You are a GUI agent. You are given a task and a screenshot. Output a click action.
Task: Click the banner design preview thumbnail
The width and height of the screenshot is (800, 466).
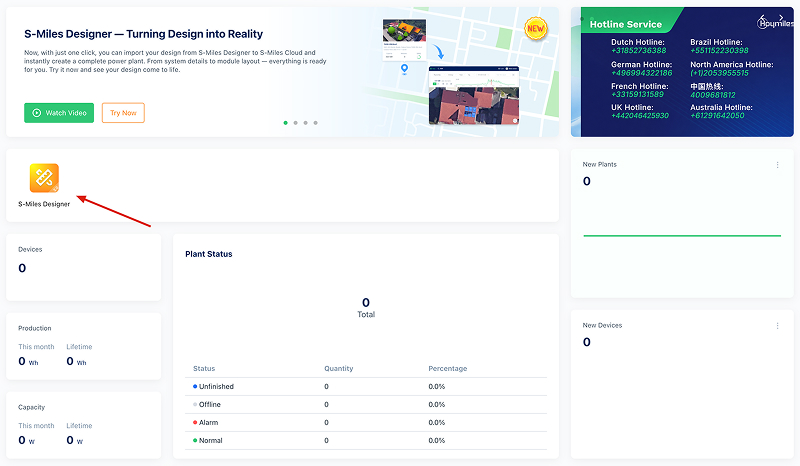tap(405, 40)
